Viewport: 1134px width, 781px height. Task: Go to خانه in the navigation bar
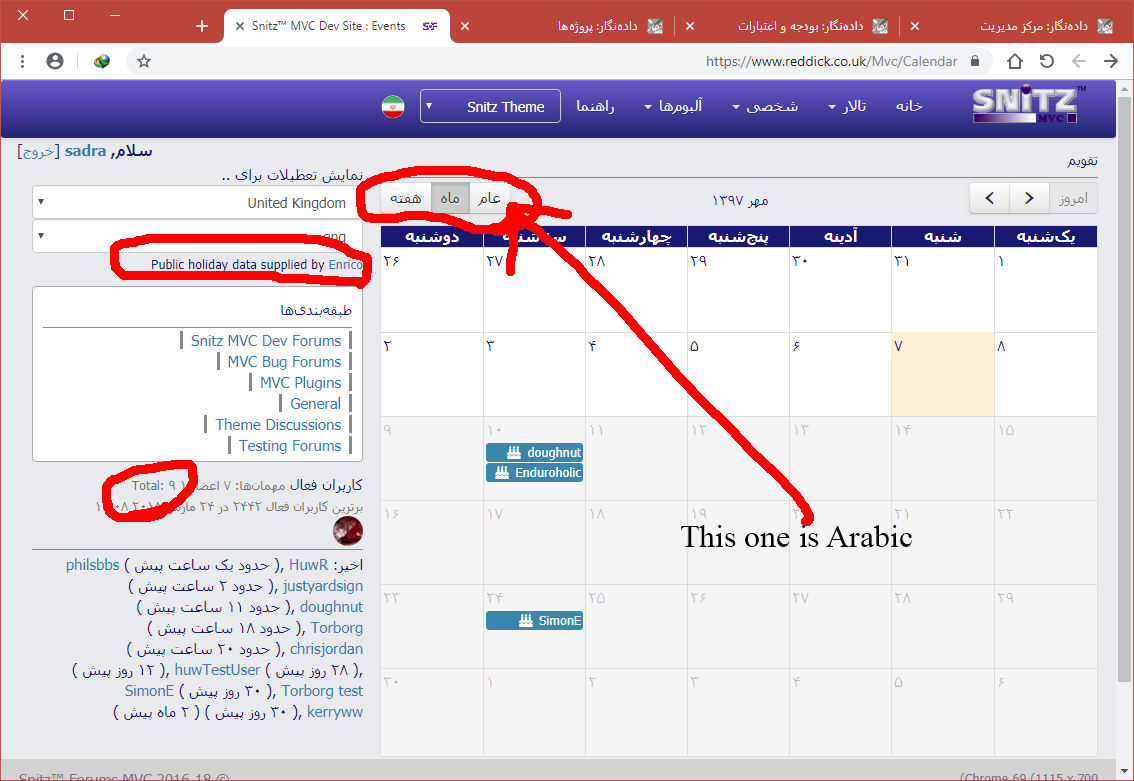[909, 107]
